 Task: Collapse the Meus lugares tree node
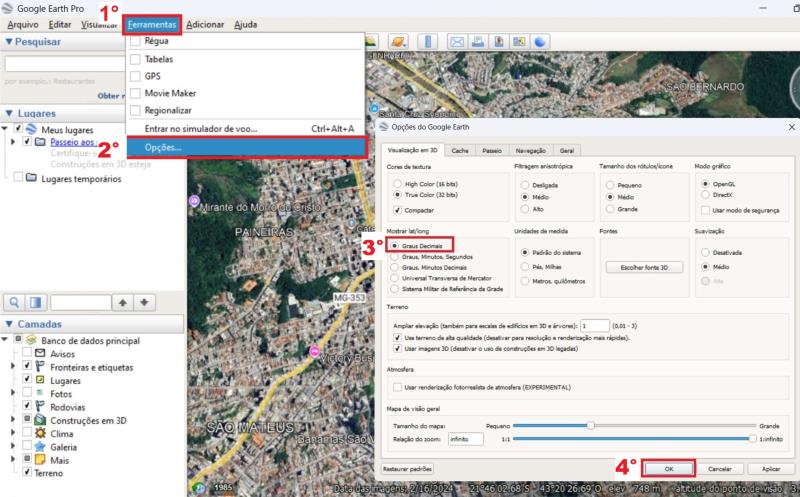[x=5, y=129]
